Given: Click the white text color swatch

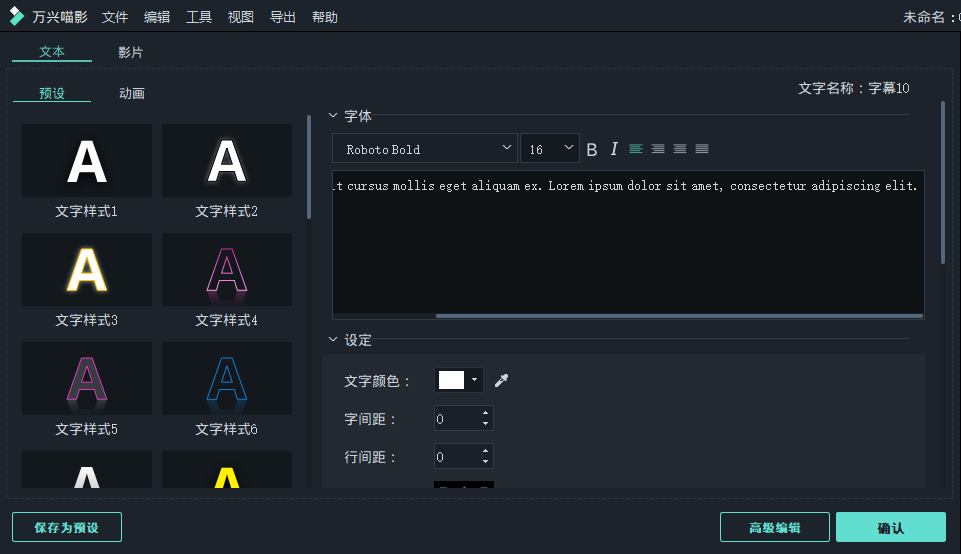Looking at the screenshot, I should [451, 380].
